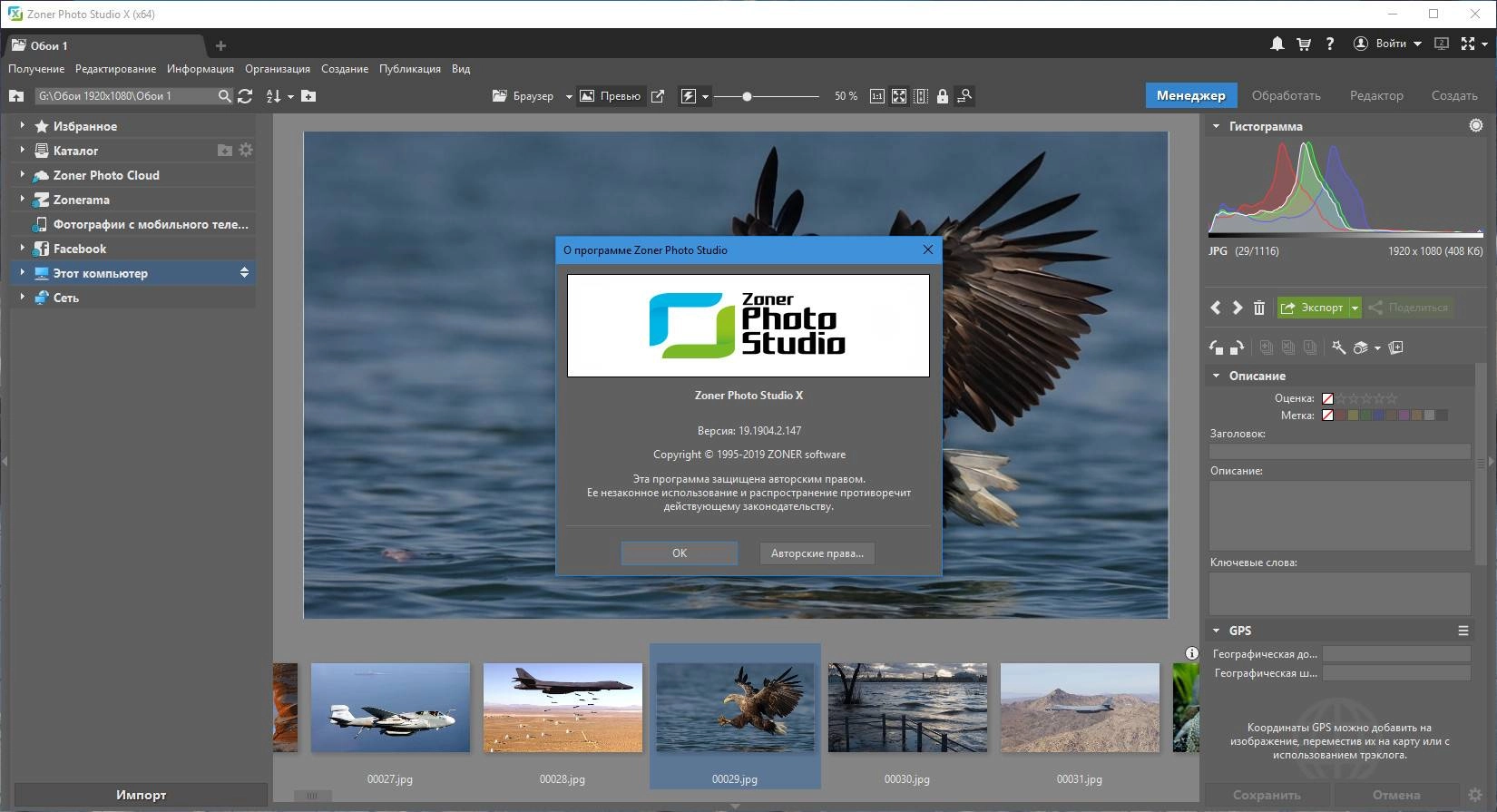Viewport: 1497px width, 812px height.
Task: Click the magic wand quick fix icon
Action: [x=1338, y=347]
